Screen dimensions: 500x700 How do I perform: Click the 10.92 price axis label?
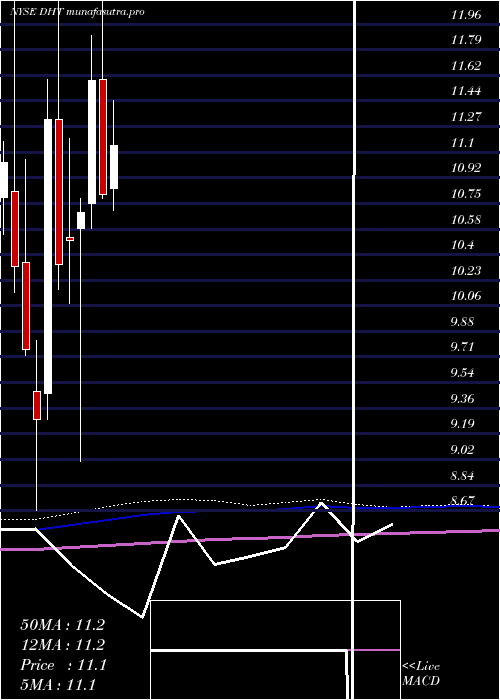(466, 168)
